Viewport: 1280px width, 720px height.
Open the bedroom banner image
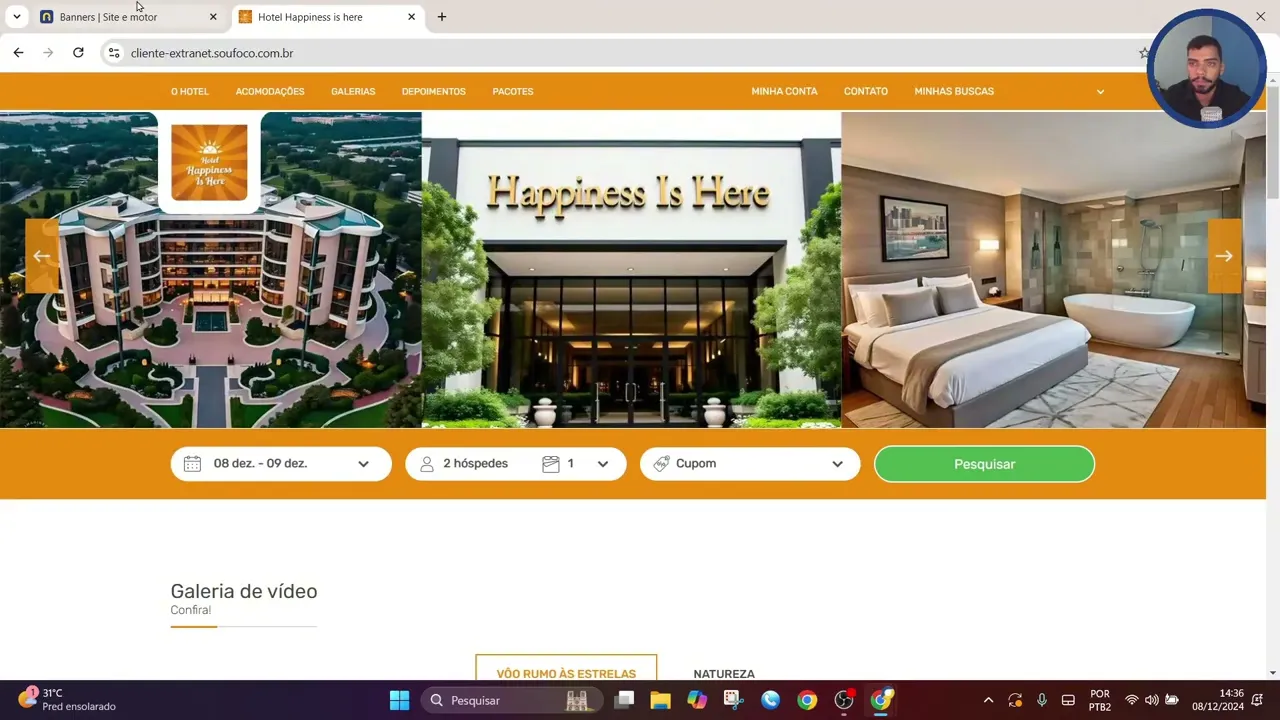(x=1053, y=269)
